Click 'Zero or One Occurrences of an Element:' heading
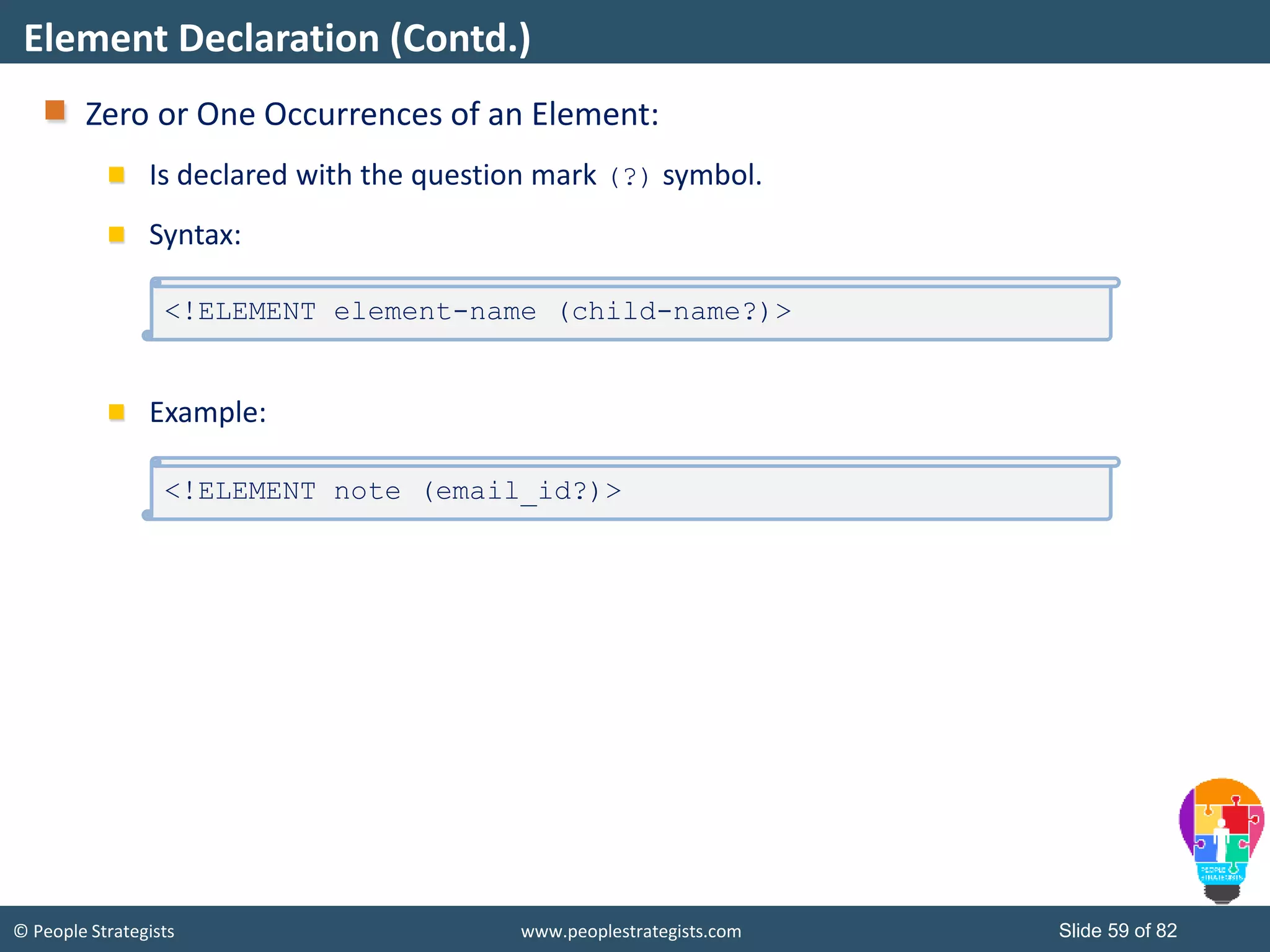 coord(372,115)
